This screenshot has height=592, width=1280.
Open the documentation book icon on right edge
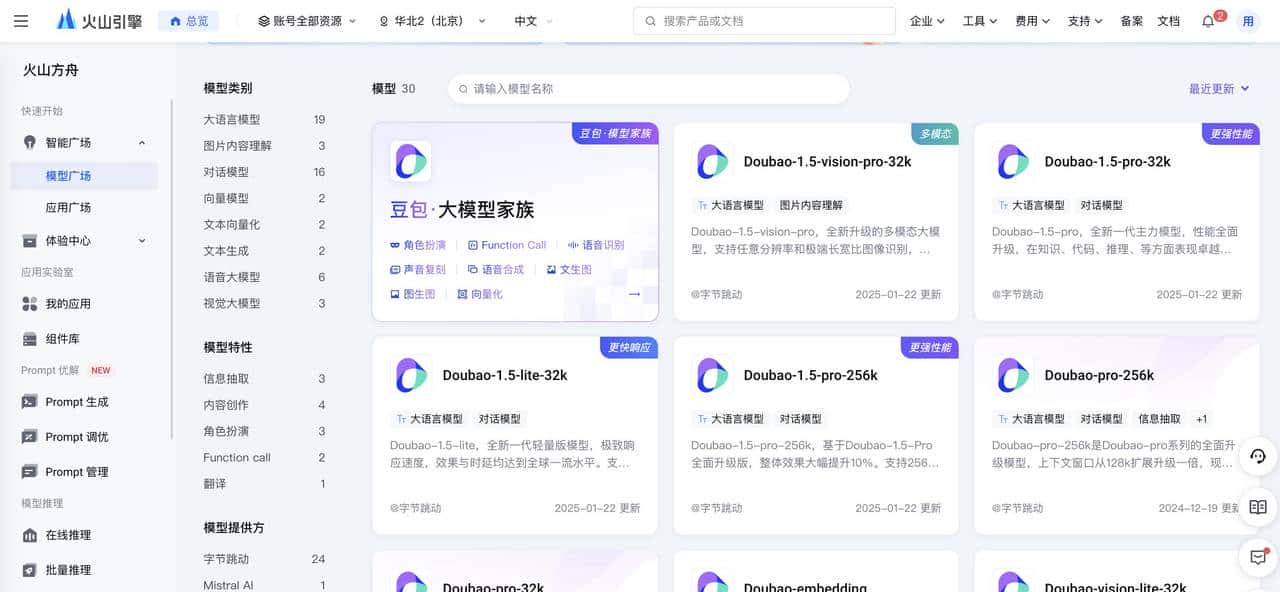1257,508
